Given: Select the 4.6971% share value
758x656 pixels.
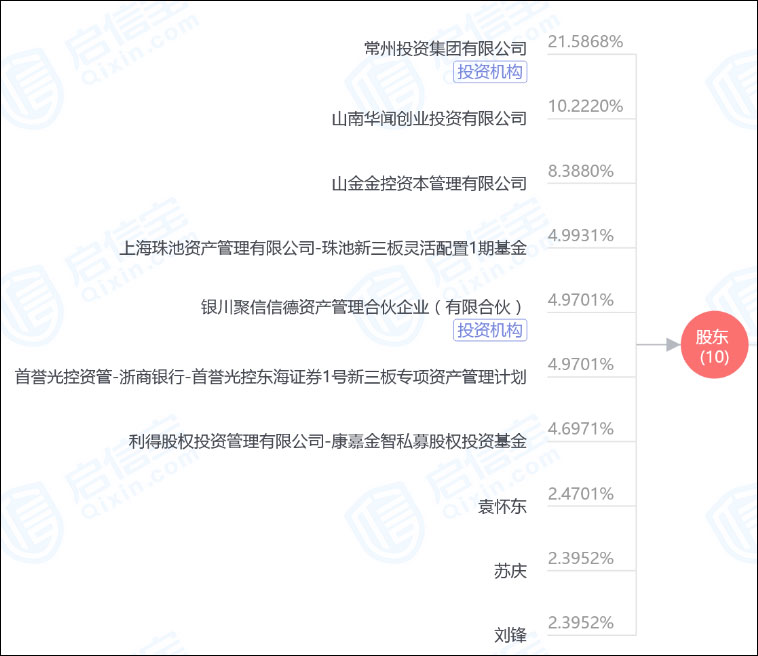Looking at the screenshot, I should coord(581,428).
